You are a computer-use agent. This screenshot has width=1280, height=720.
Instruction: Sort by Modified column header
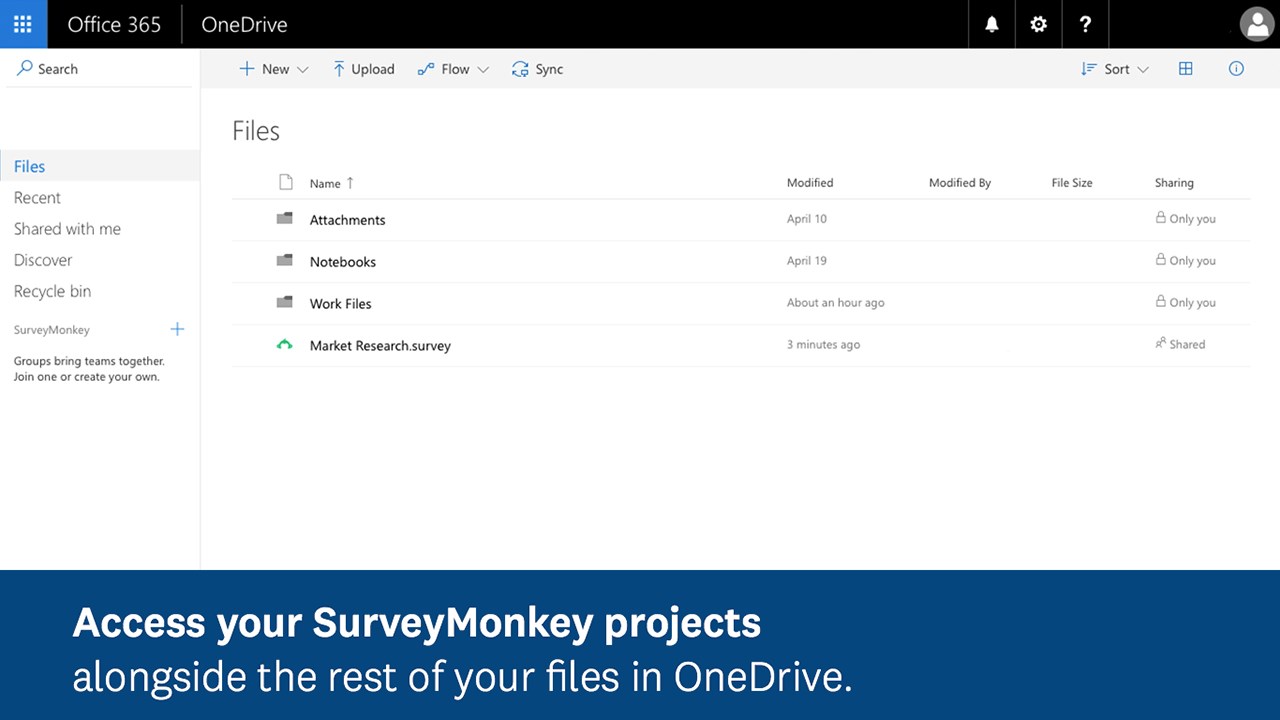tap(810, 183)
